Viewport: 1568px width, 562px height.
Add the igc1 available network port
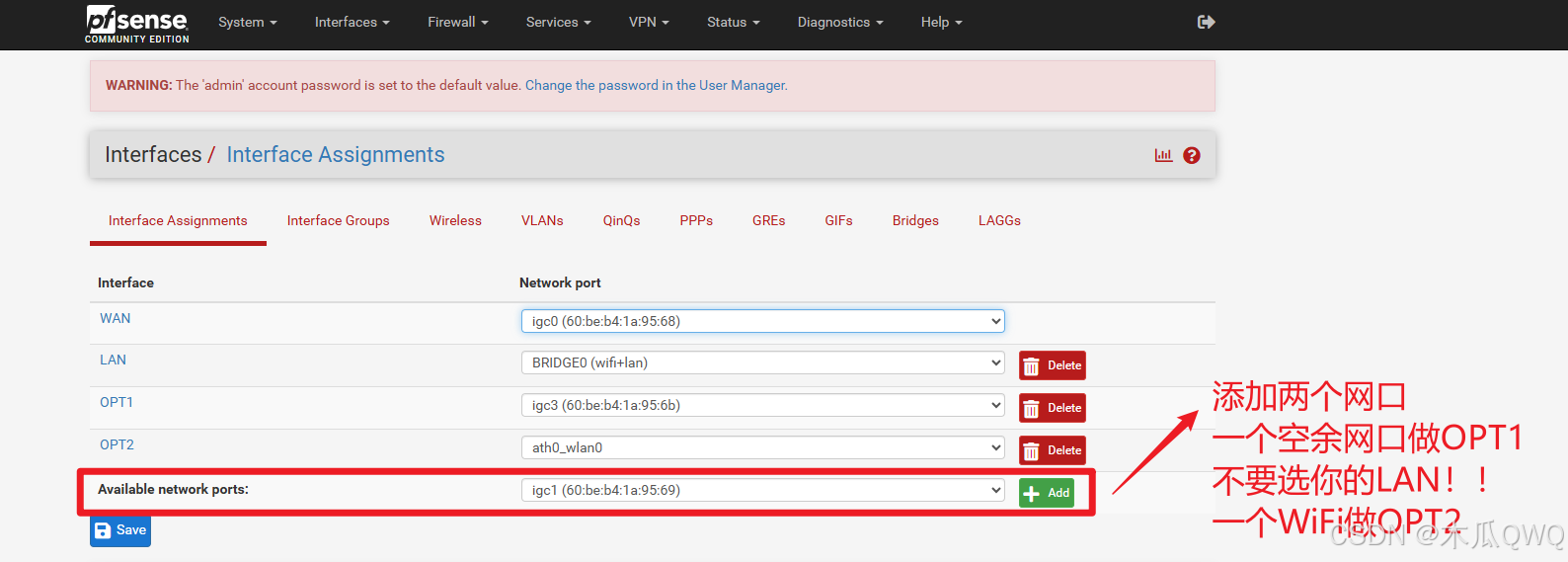pos(1047,493)
